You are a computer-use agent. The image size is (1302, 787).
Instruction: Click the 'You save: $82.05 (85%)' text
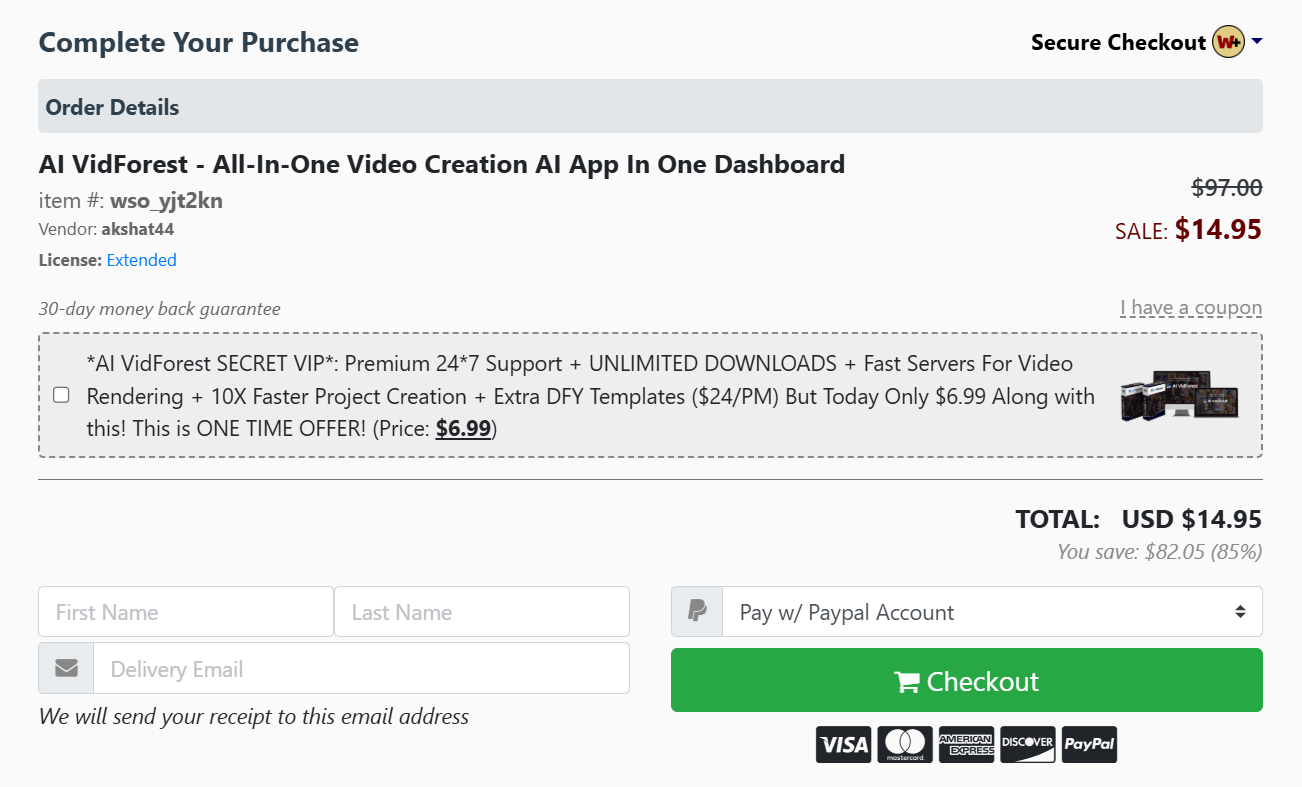click(x=1160, y=551)
